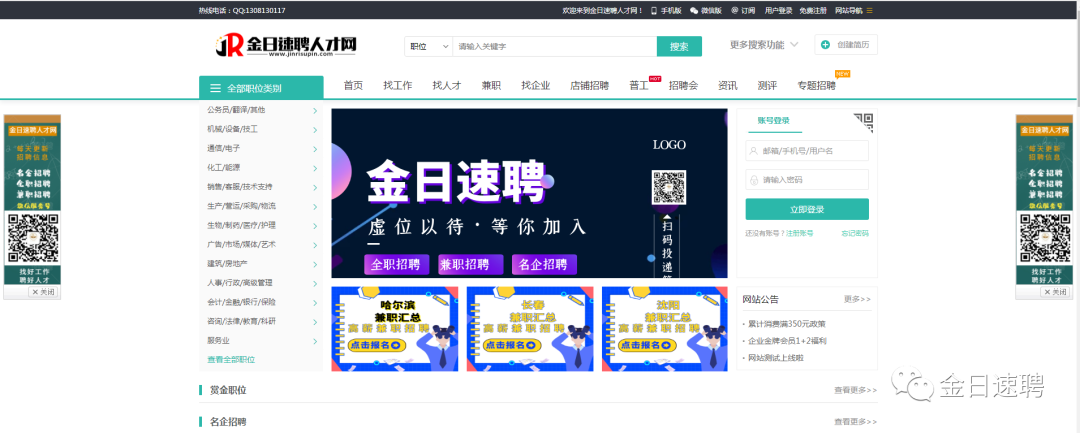Click the QR code in the left side ad

(32, 239)
